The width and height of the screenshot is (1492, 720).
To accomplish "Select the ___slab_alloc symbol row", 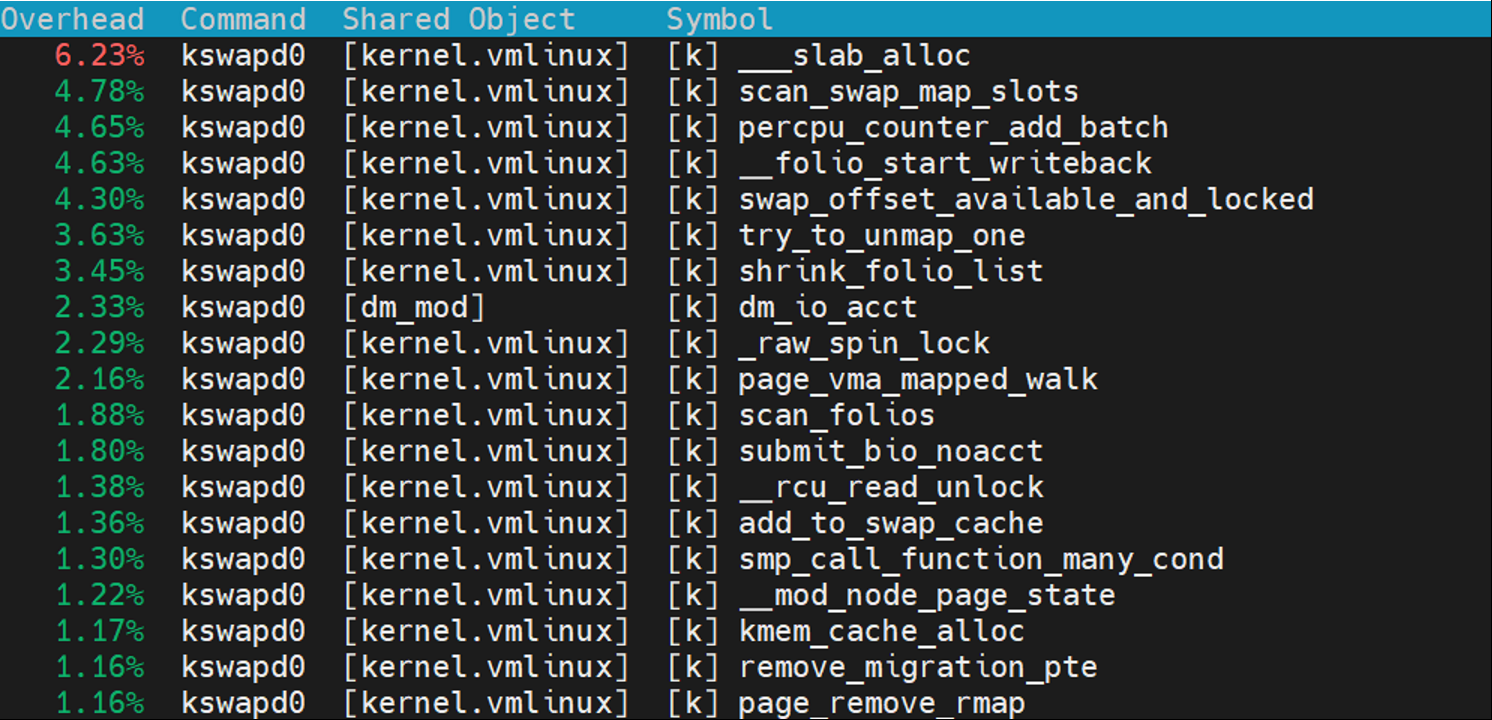I will (x=854, y=56).
